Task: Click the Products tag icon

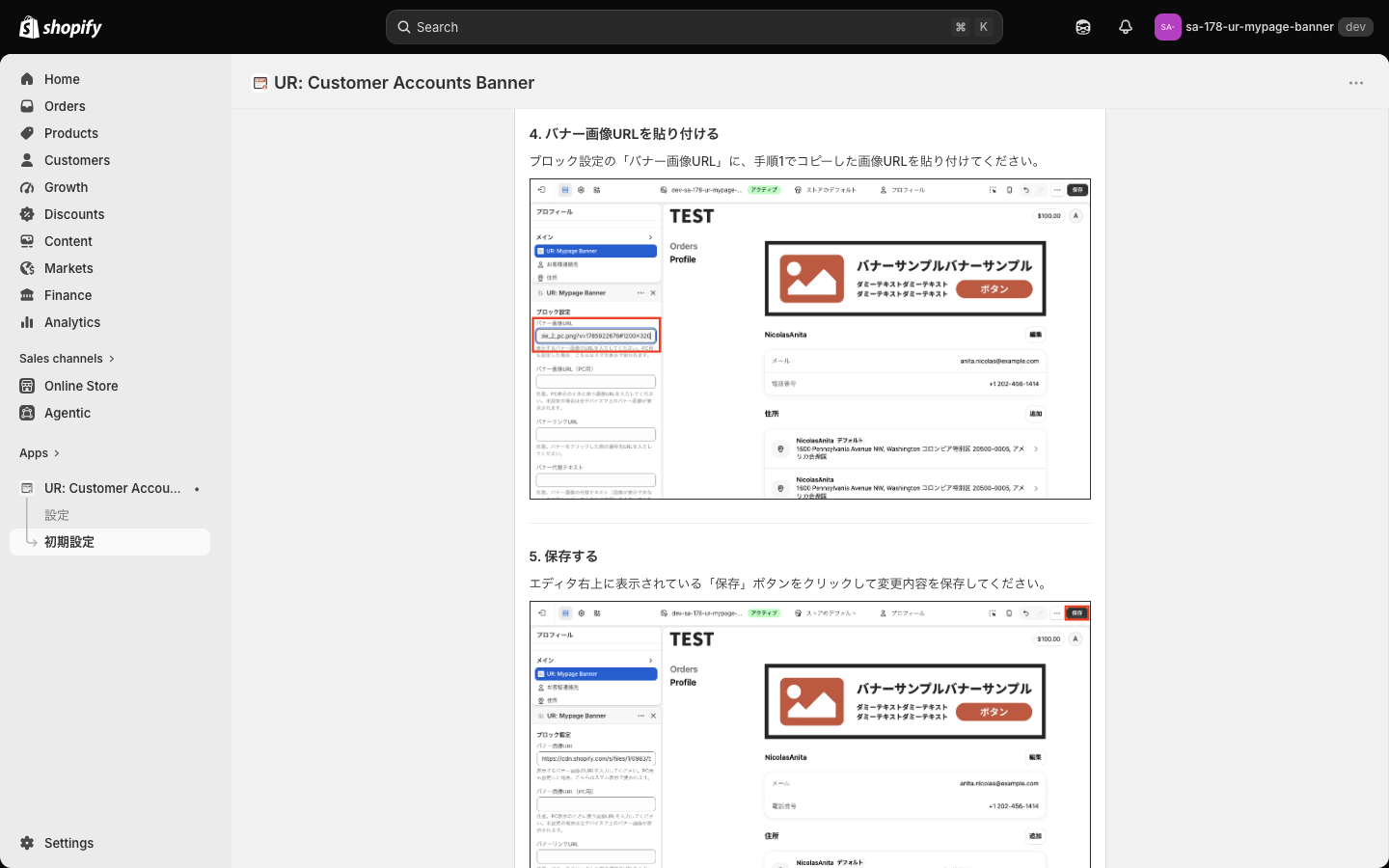Action: point(27,133)
